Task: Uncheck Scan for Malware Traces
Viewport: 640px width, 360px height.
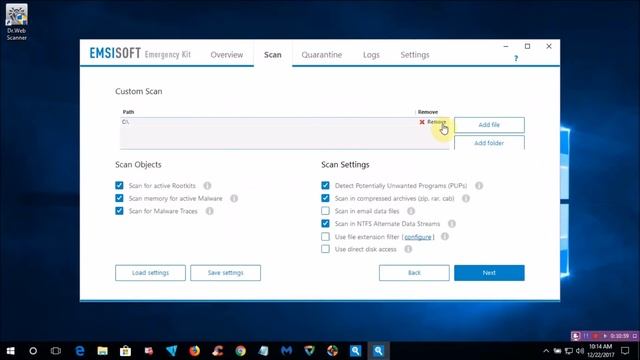Action: coord(119,211)
